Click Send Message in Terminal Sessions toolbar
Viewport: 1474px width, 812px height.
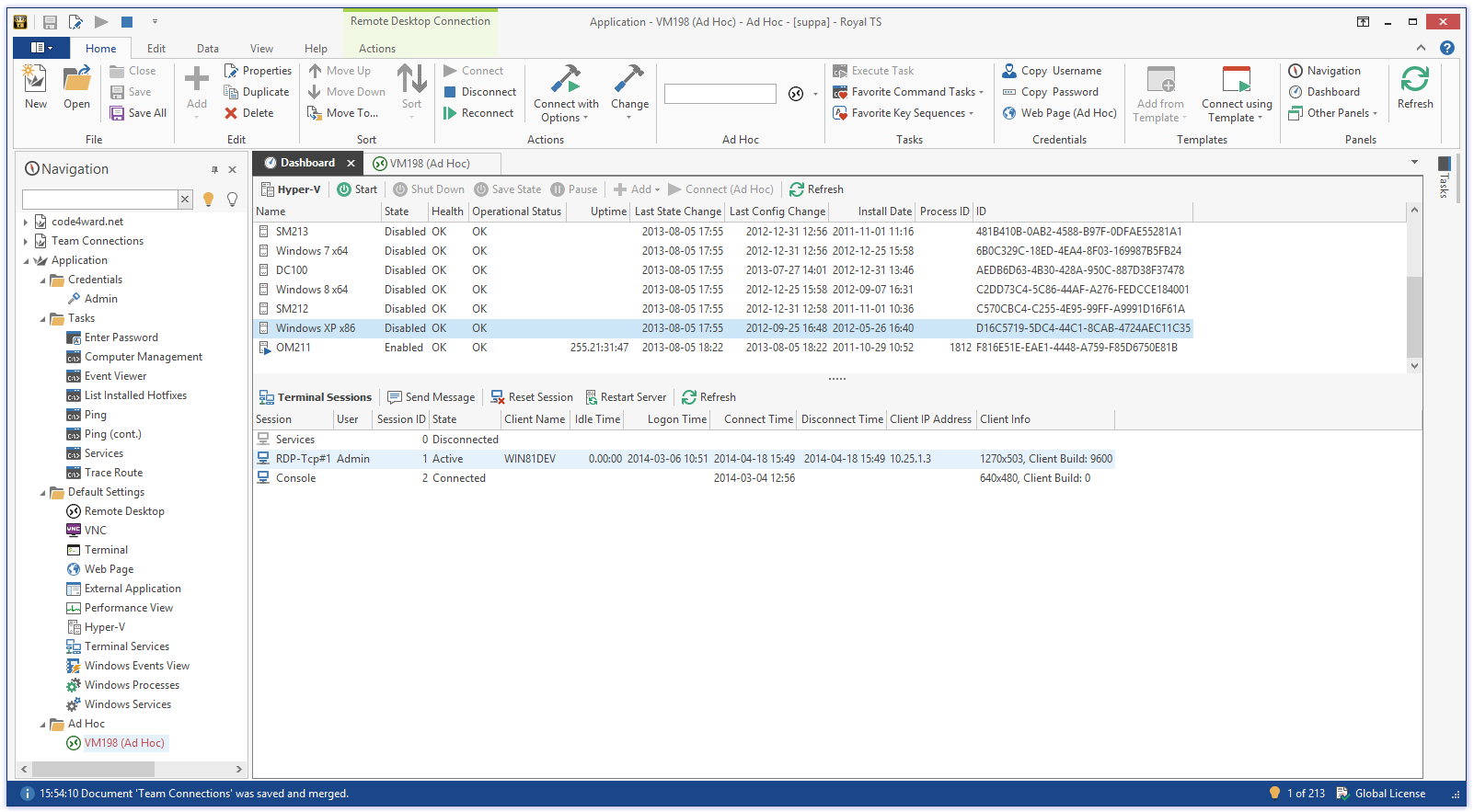(431, 397)
